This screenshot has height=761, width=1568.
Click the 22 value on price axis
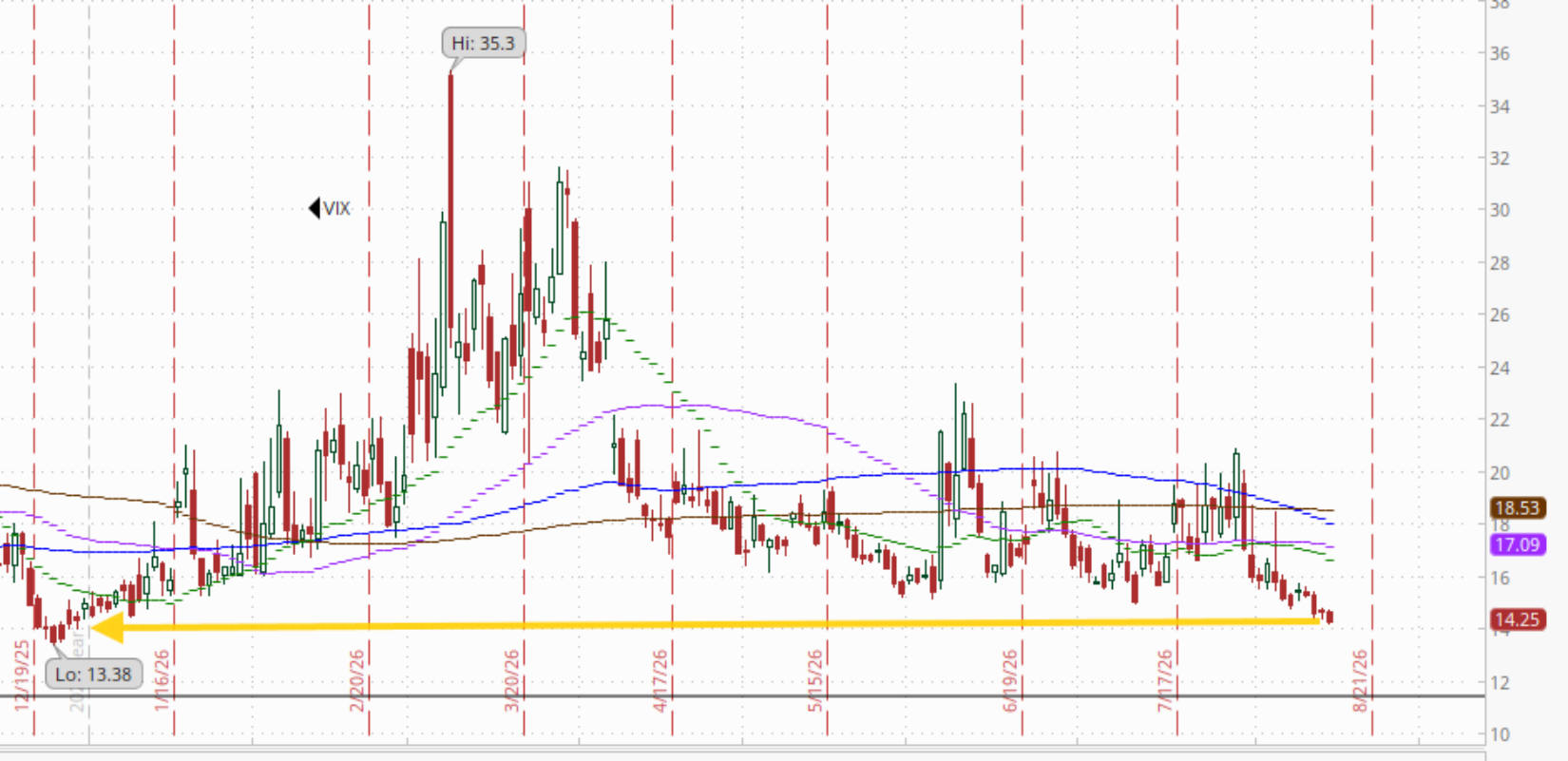(1500, 420)
